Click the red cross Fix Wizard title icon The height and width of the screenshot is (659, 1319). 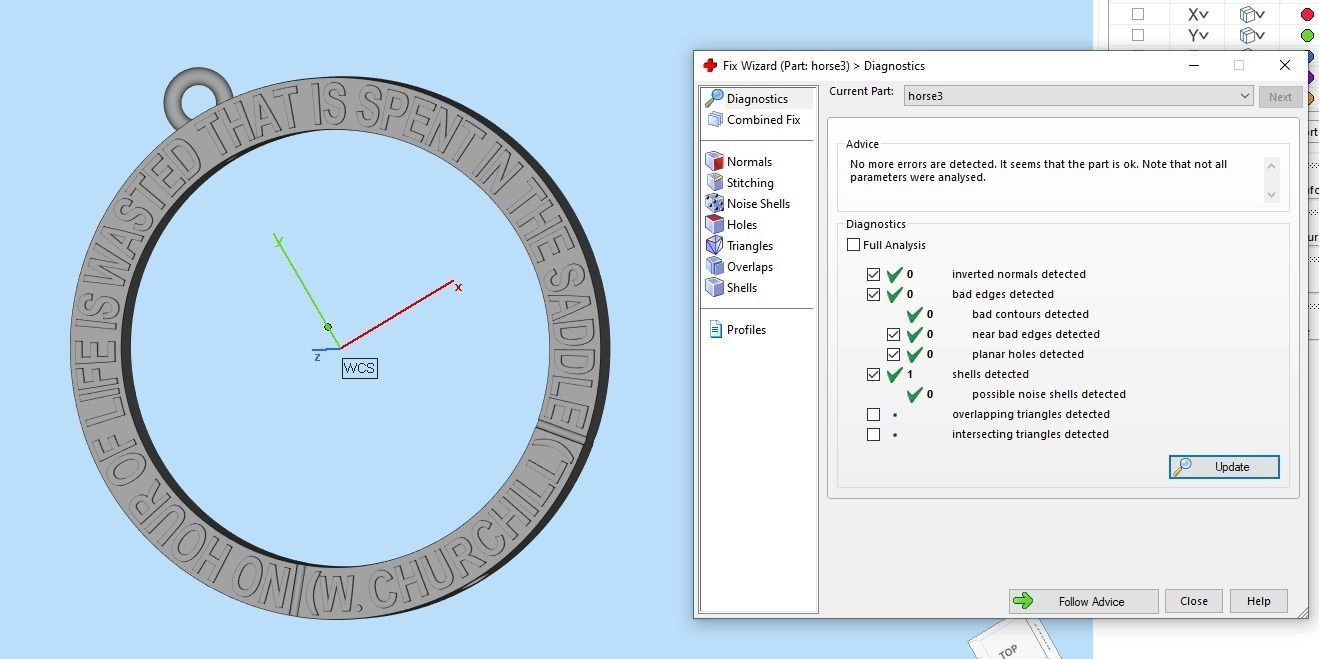tap(710, 65)
